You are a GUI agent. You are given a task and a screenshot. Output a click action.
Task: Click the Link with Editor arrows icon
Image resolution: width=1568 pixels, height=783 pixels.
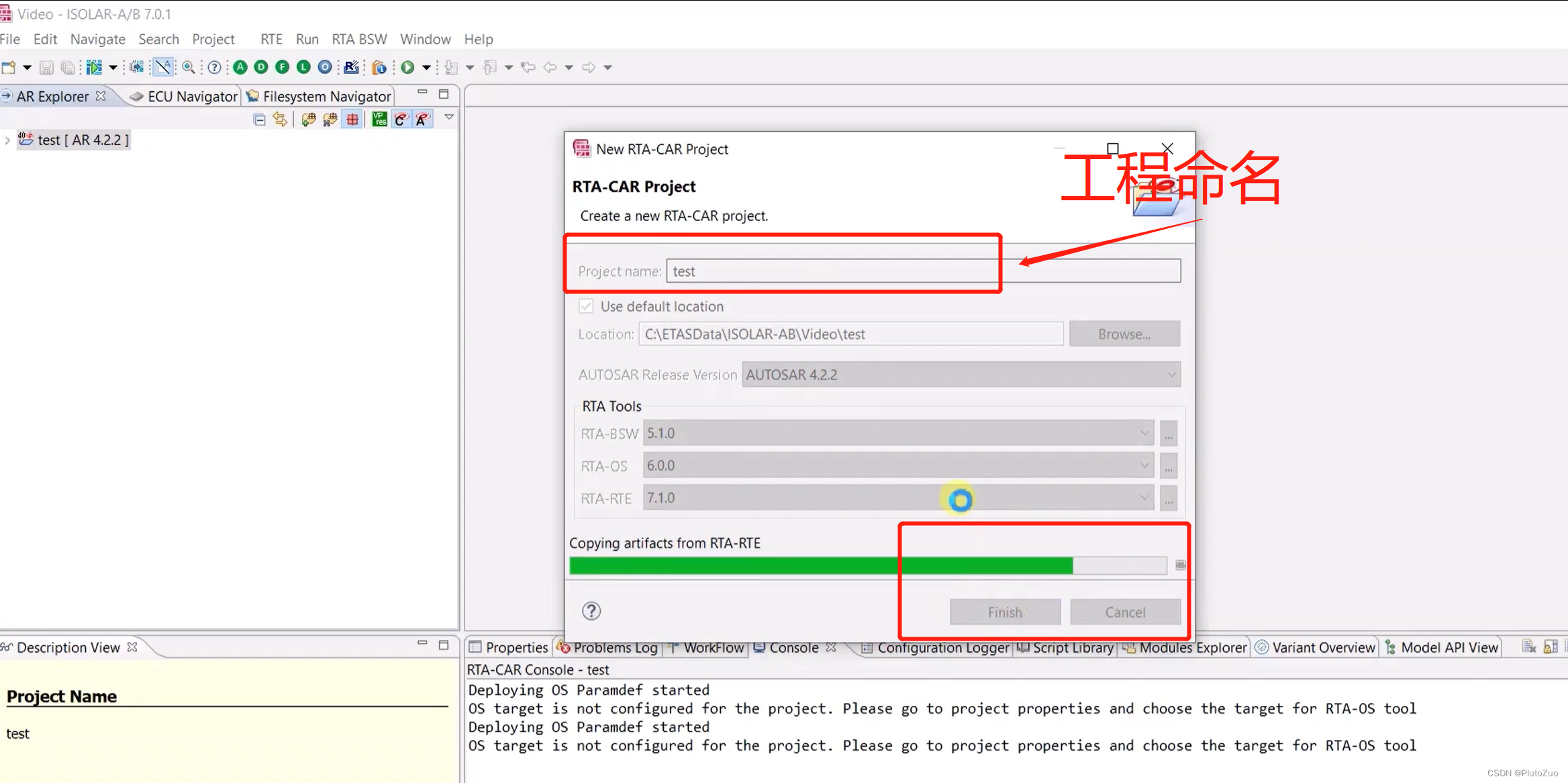tap(280, 120)
